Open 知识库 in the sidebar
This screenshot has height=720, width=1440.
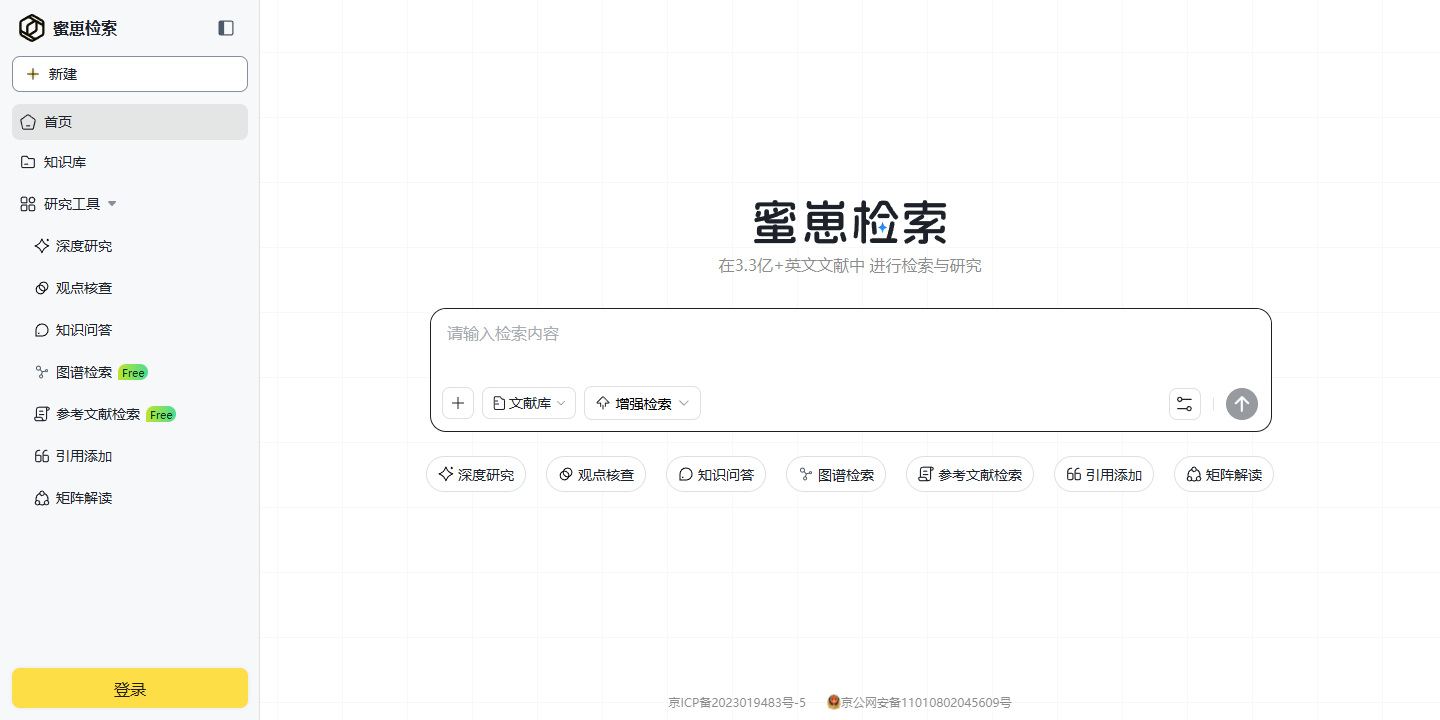[130, 162]
